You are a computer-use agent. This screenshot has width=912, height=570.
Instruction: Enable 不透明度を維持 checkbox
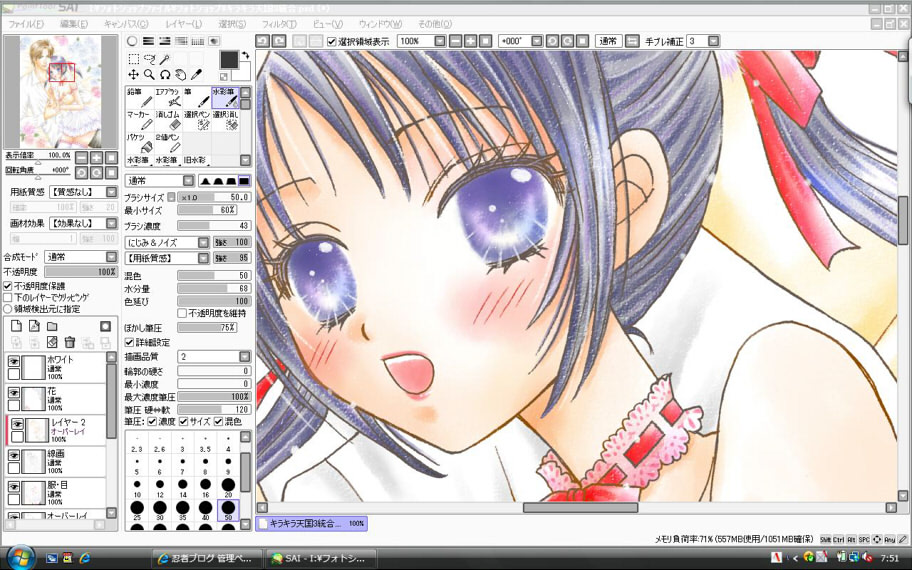pos(182,314)
